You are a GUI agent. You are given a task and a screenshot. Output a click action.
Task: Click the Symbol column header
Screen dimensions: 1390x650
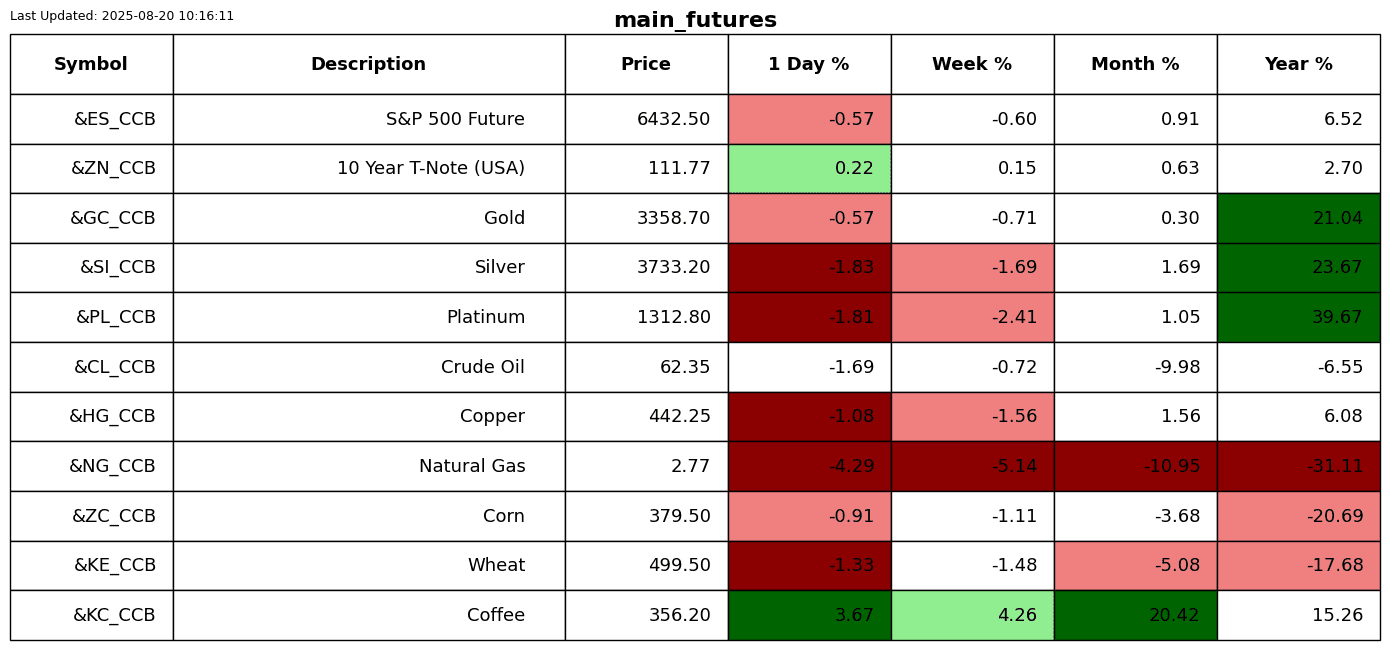pos(91,64)
